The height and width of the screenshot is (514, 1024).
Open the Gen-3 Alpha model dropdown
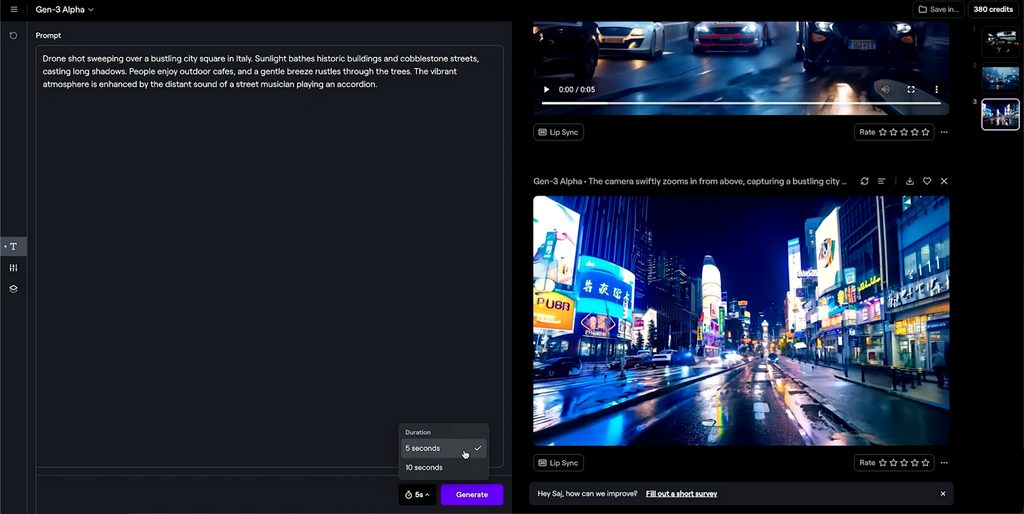(x=65, y=10)
